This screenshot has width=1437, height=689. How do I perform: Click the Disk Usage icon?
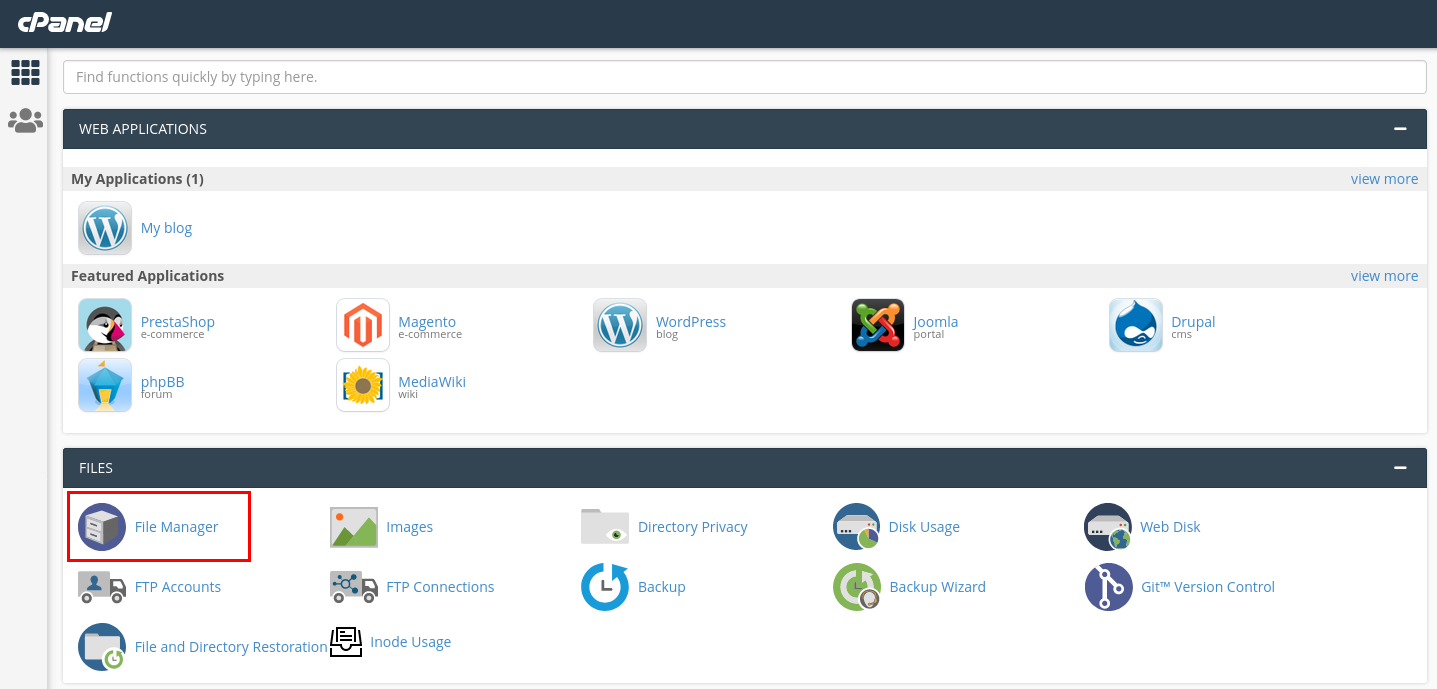pyautogui.click(x=857, y=527)
